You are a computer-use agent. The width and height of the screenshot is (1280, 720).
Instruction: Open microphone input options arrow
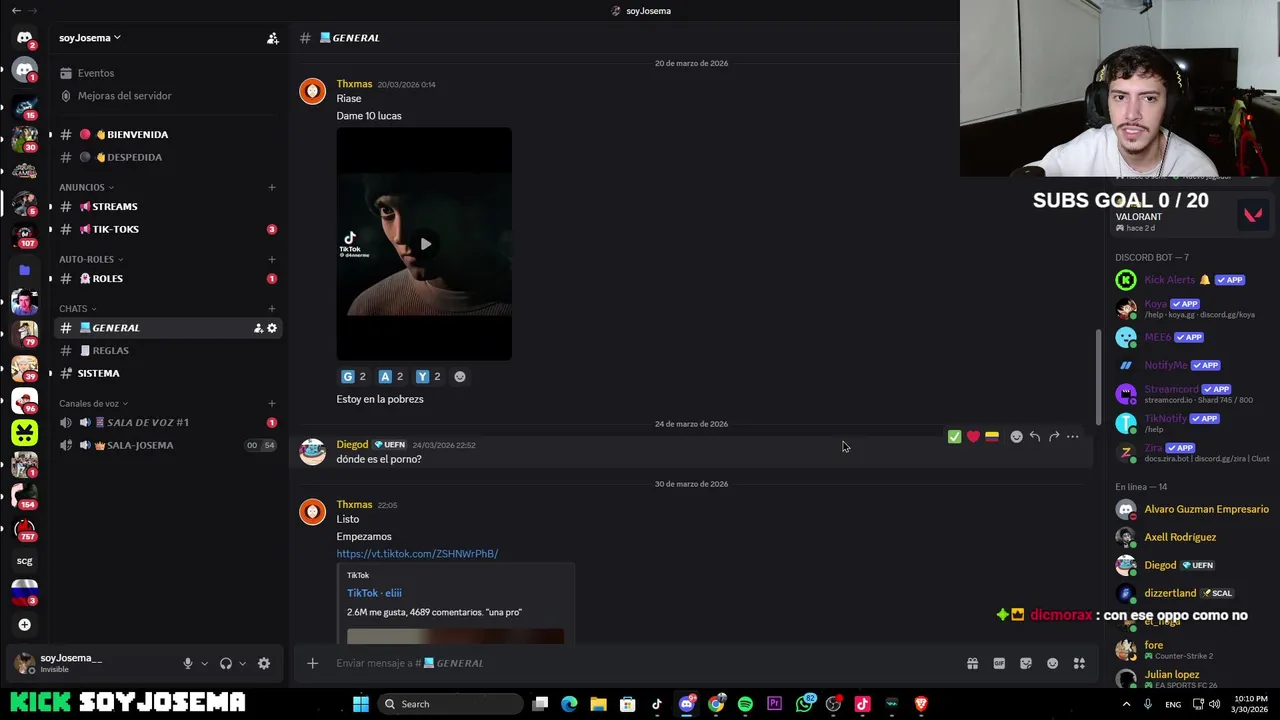click(x=204, y=663)
